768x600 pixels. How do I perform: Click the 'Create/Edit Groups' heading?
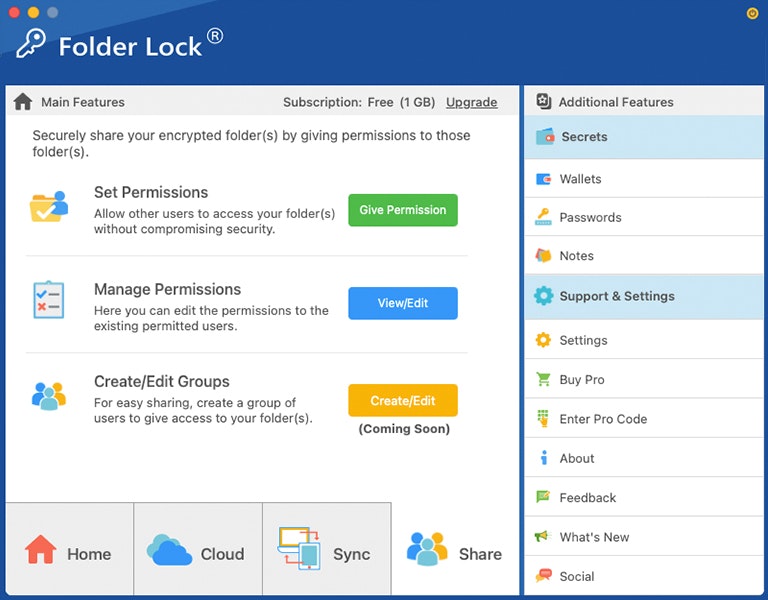point(162,381)
